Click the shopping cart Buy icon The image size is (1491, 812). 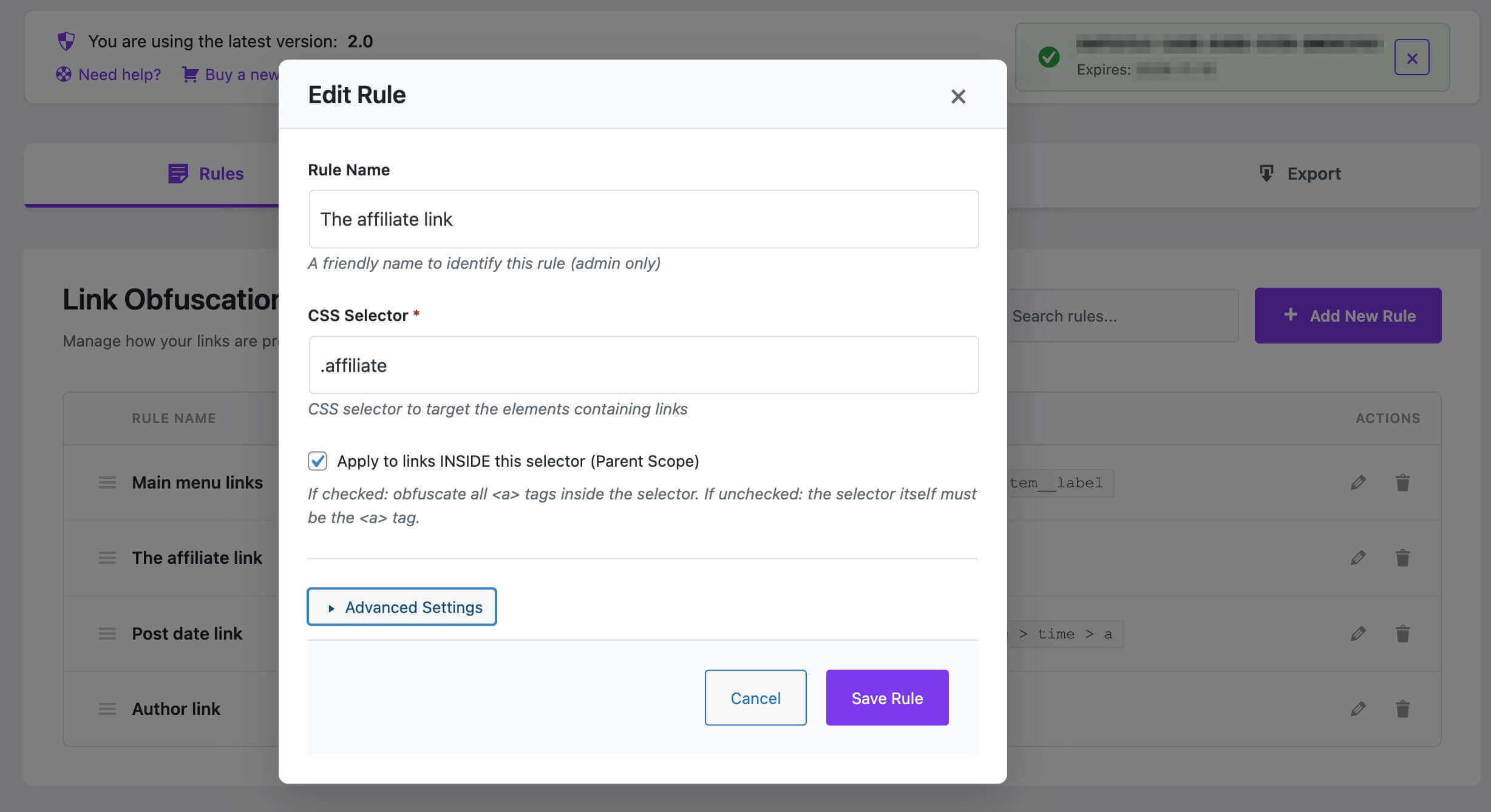pyautogui.click(x=190, y=75)
